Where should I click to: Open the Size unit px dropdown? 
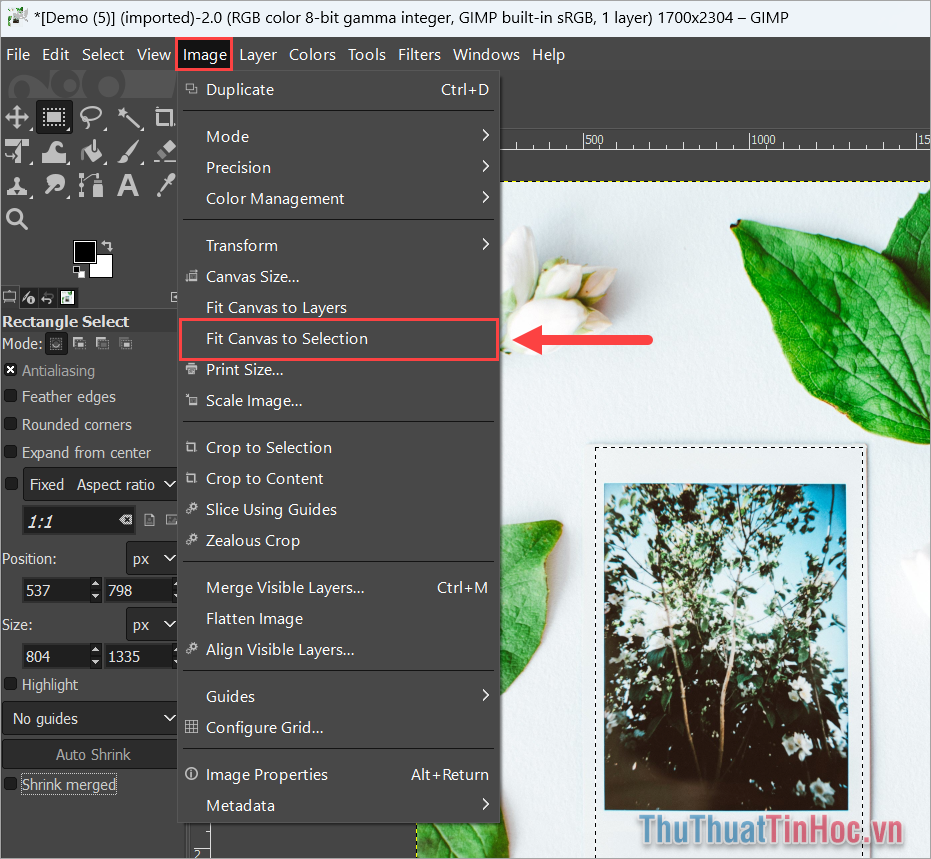click(152, 625)
